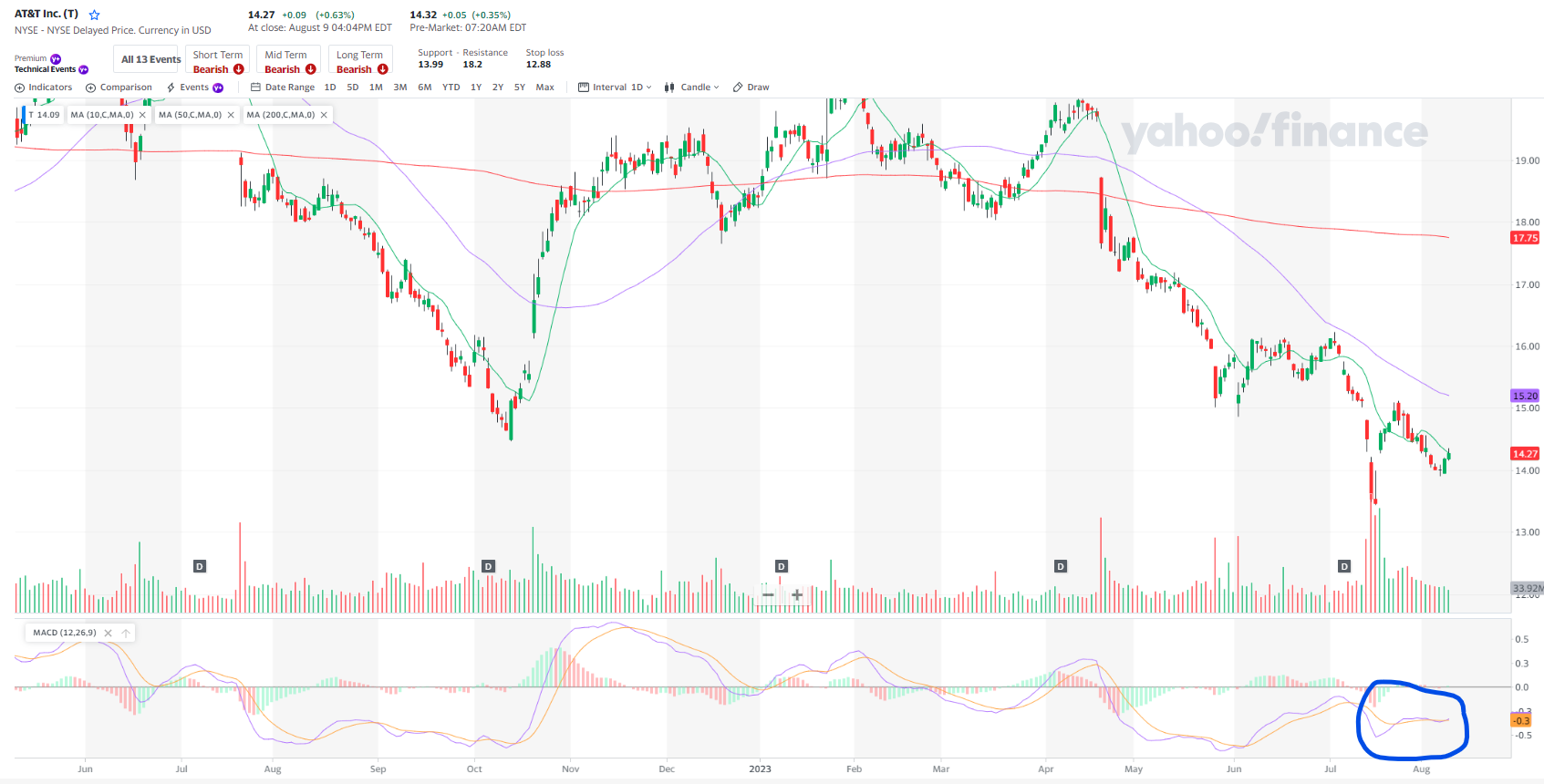Click the dividend marker near July 2023
The width and height of the screenshot is (1544, 784).
pos(1344,566)
